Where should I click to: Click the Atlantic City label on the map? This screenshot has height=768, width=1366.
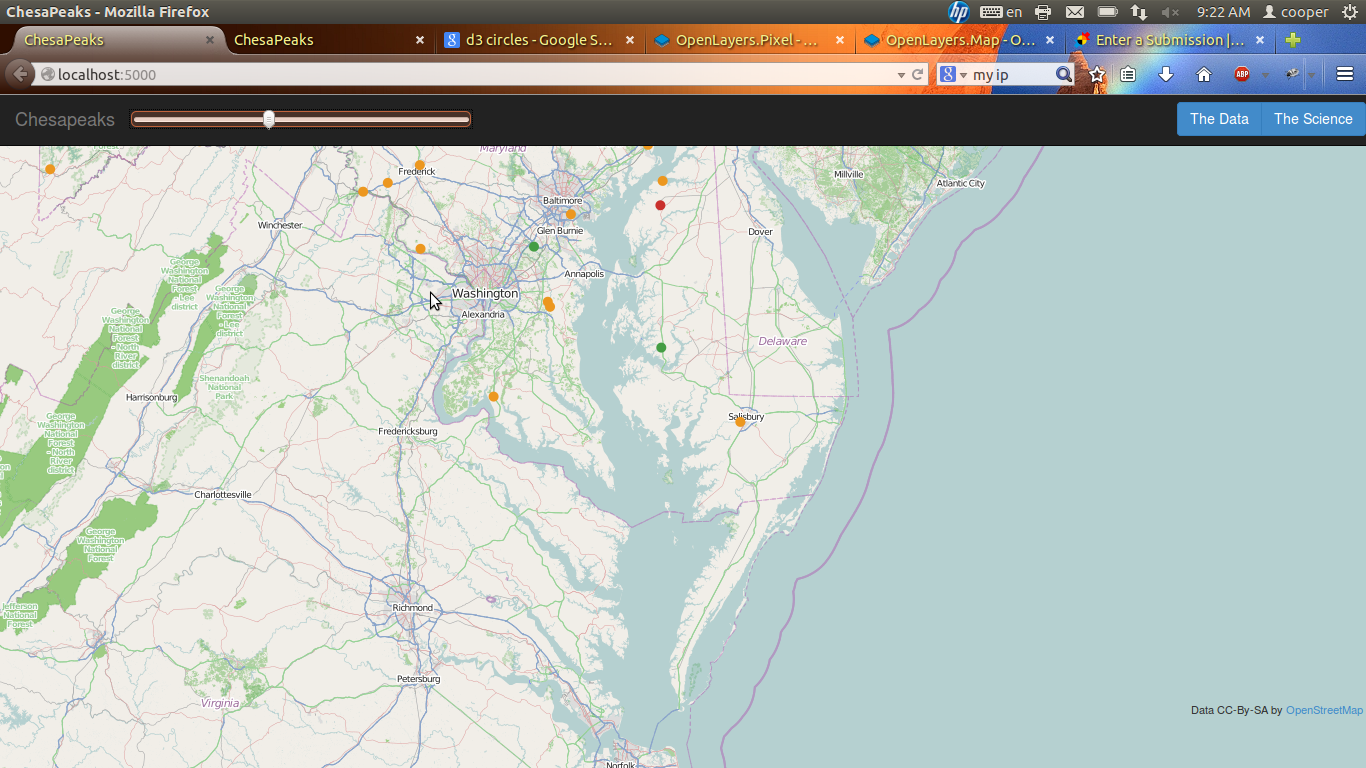960,183
